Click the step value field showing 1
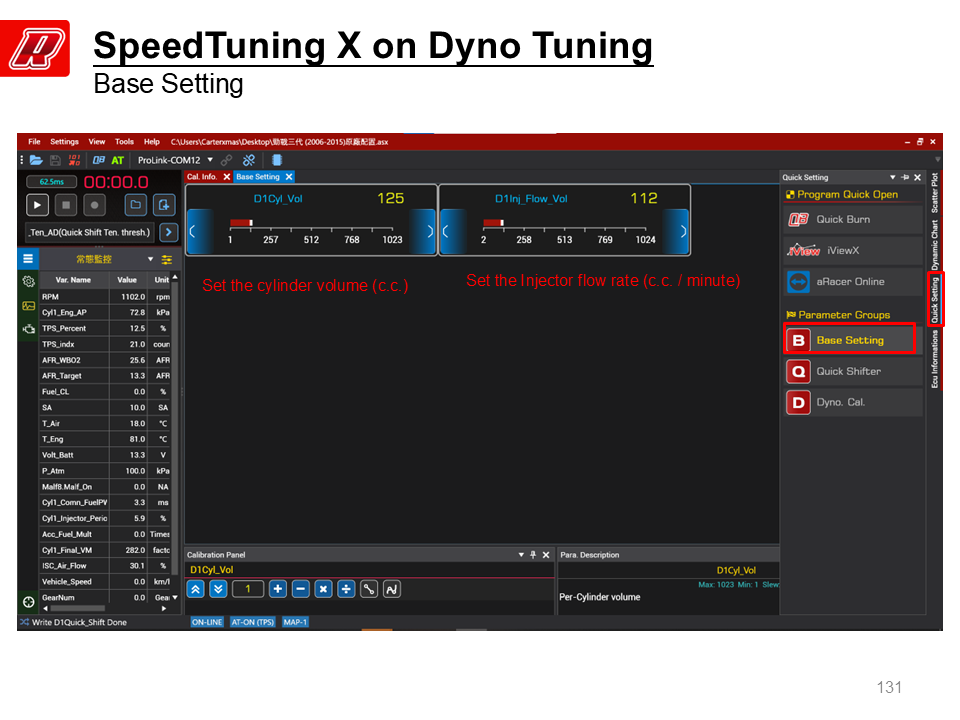The width and height of the screenshot is (960, 720). click(x=248, y=589)
